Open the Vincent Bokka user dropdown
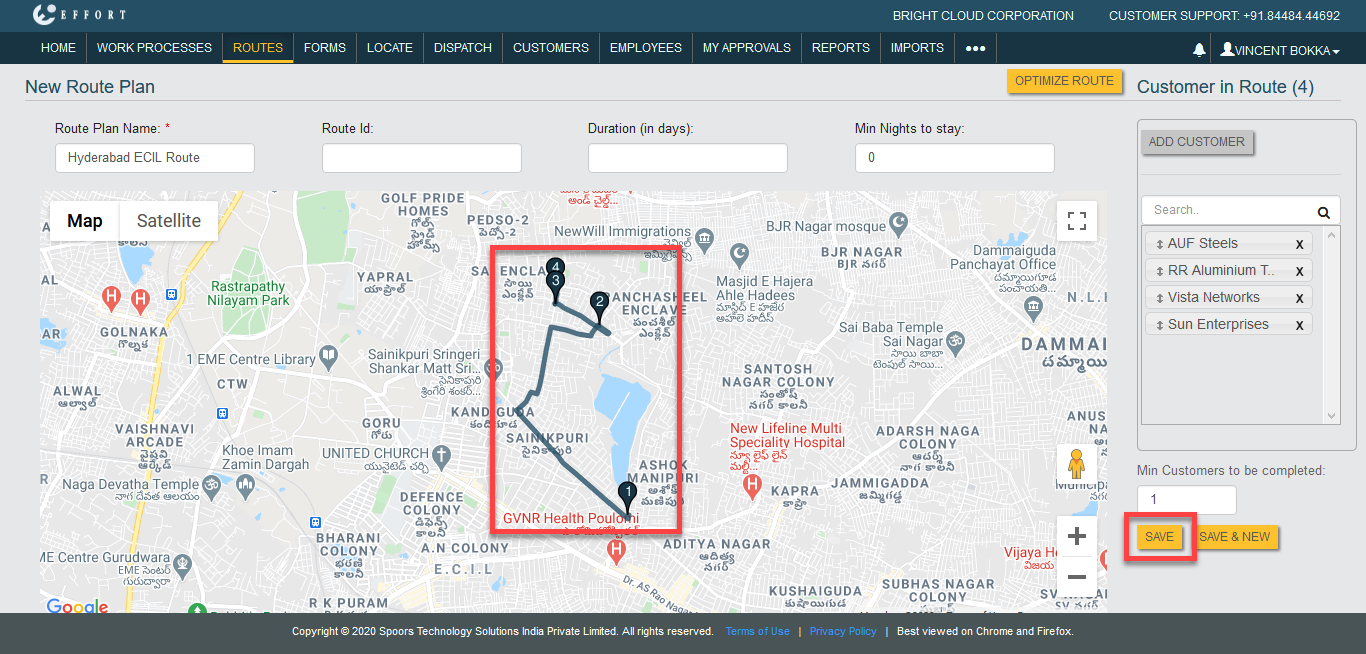The width and height of the screenshot is (1366, 654). tap(1280, 49)
